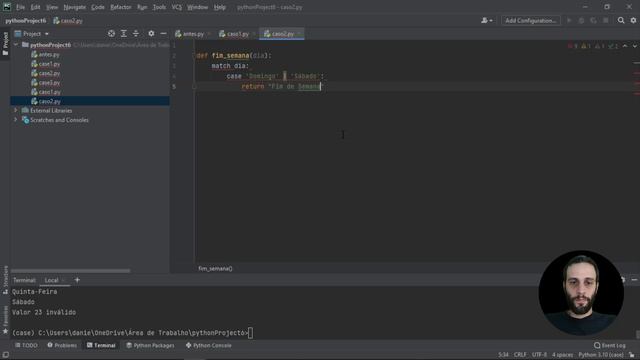This screenshot has width=640, height=360.
Task: Open the line 5 fold marker in the gutter
Action: [194, 87]
